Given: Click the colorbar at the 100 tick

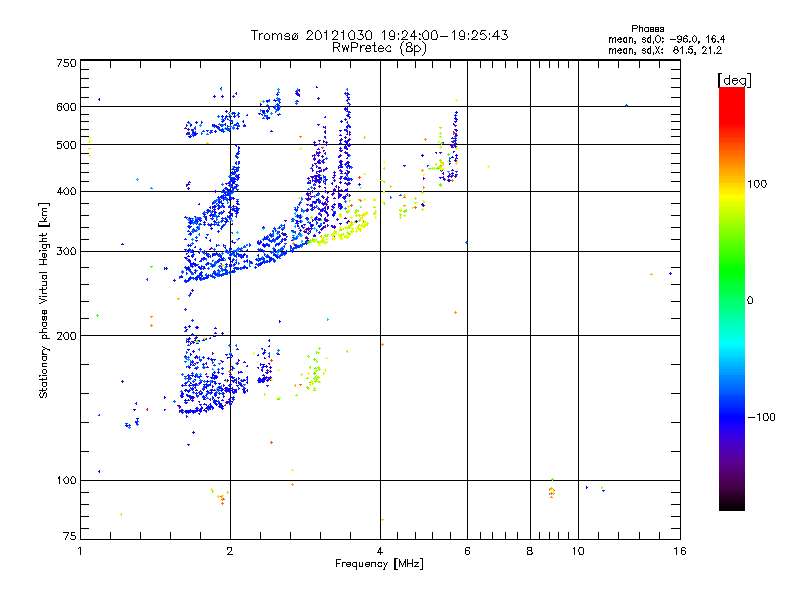Looking at the screenshot, I should (732, 184).
